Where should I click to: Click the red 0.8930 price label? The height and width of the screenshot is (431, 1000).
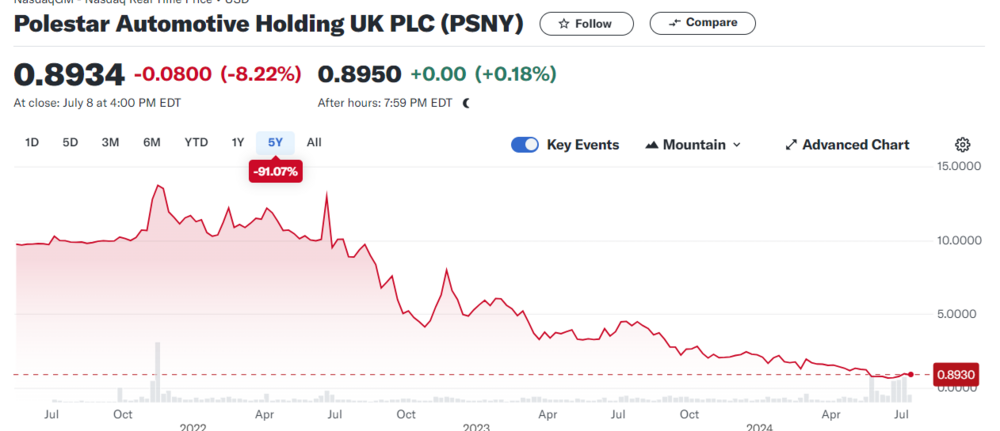pos(954,374)
